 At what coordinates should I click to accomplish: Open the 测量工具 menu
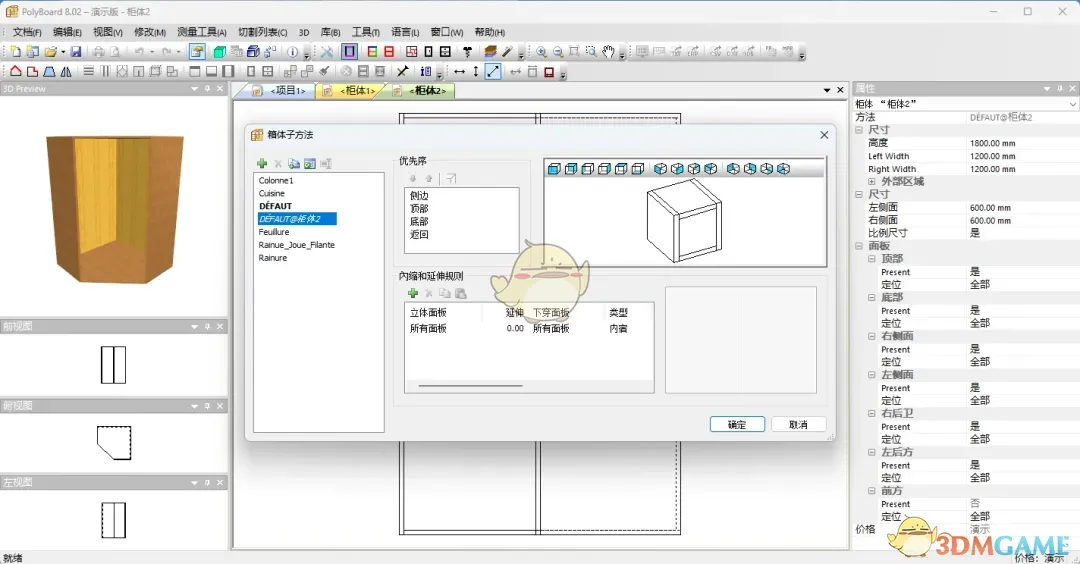coord(201,32)
